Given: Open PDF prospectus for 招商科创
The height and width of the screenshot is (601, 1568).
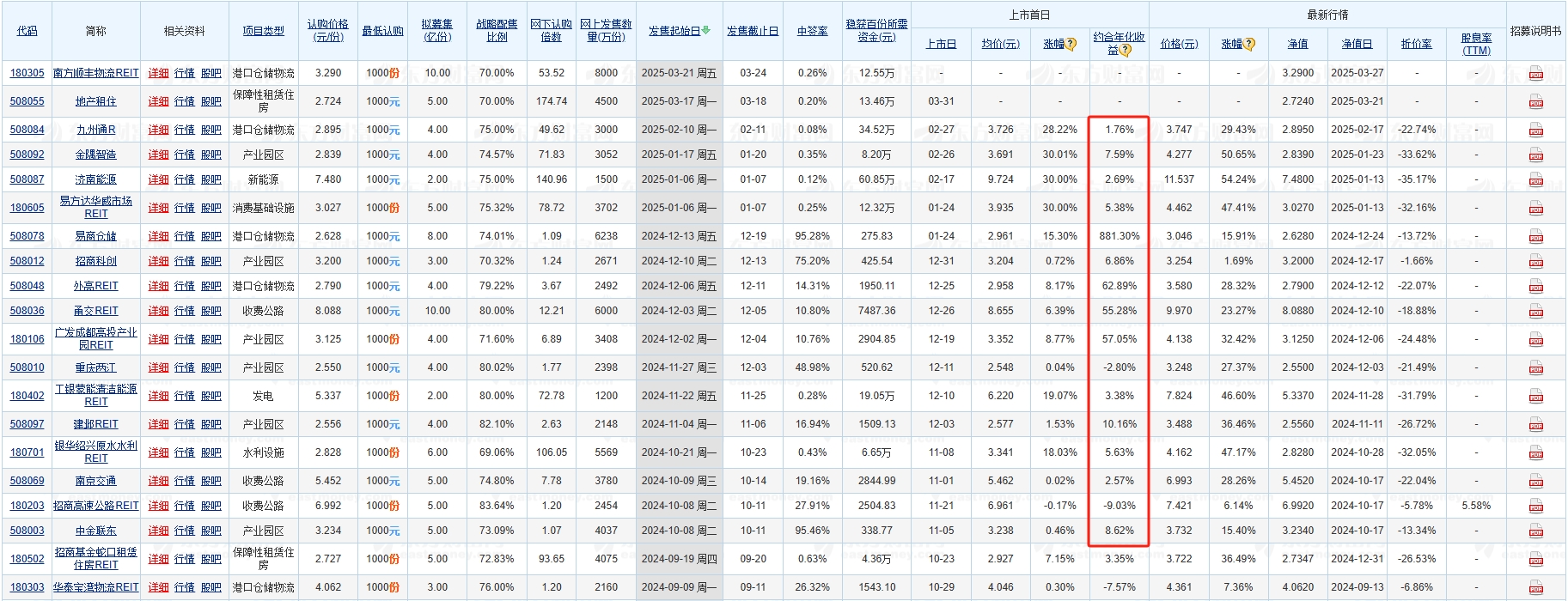Looking at the screenshot, I should tap(1535, 261).
